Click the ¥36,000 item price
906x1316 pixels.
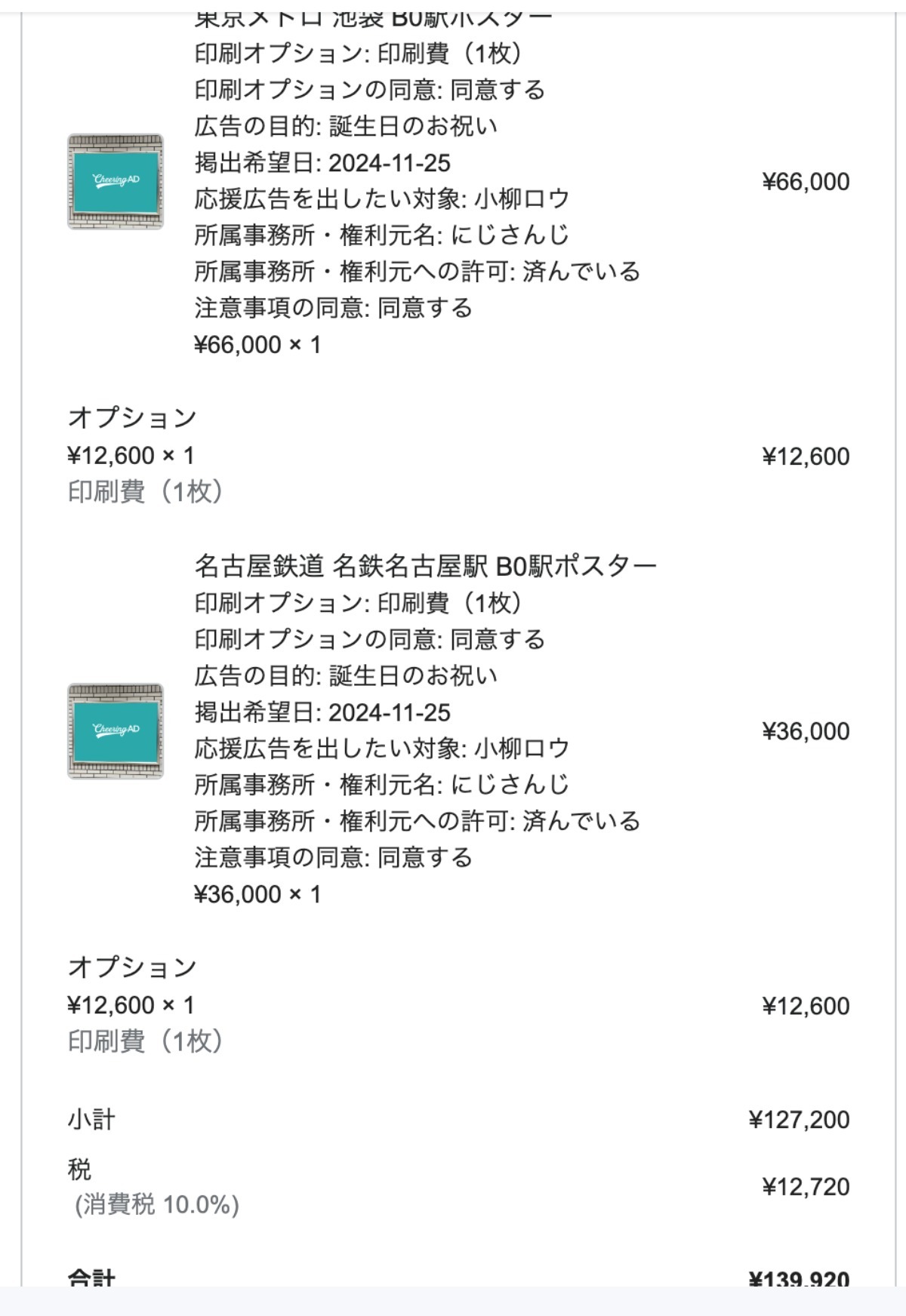pos(806,731)
